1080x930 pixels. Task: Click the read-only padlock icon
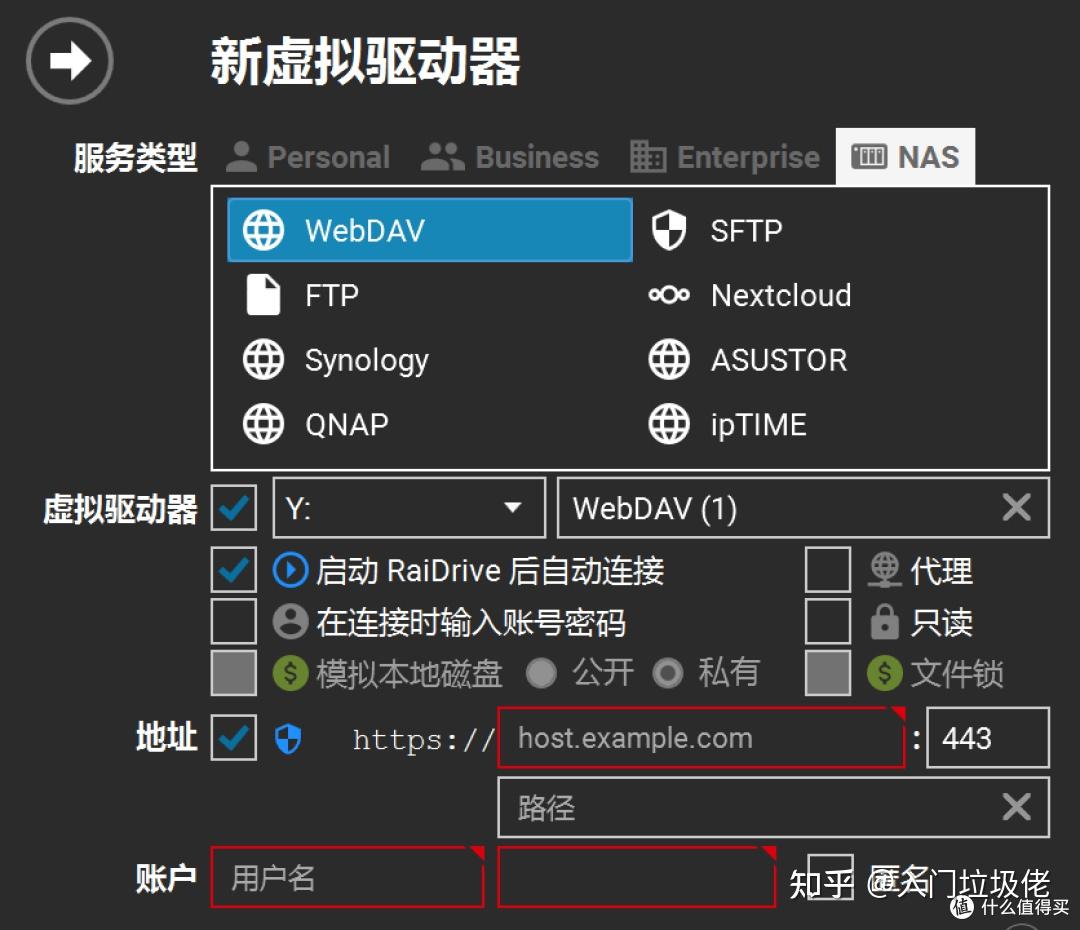point(885,621)
